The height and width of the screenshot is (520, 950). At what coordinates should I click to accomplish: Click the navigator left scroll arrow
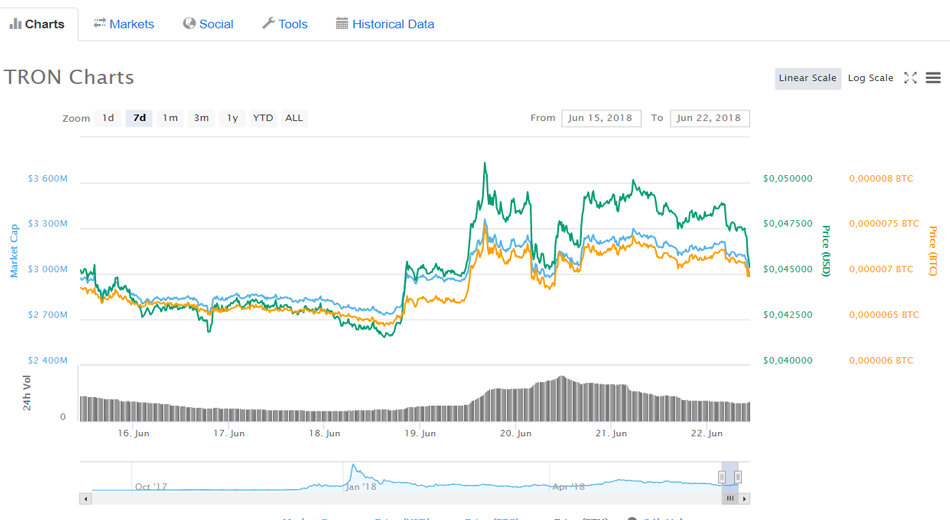pyautogui.click(x=85, y=499)
